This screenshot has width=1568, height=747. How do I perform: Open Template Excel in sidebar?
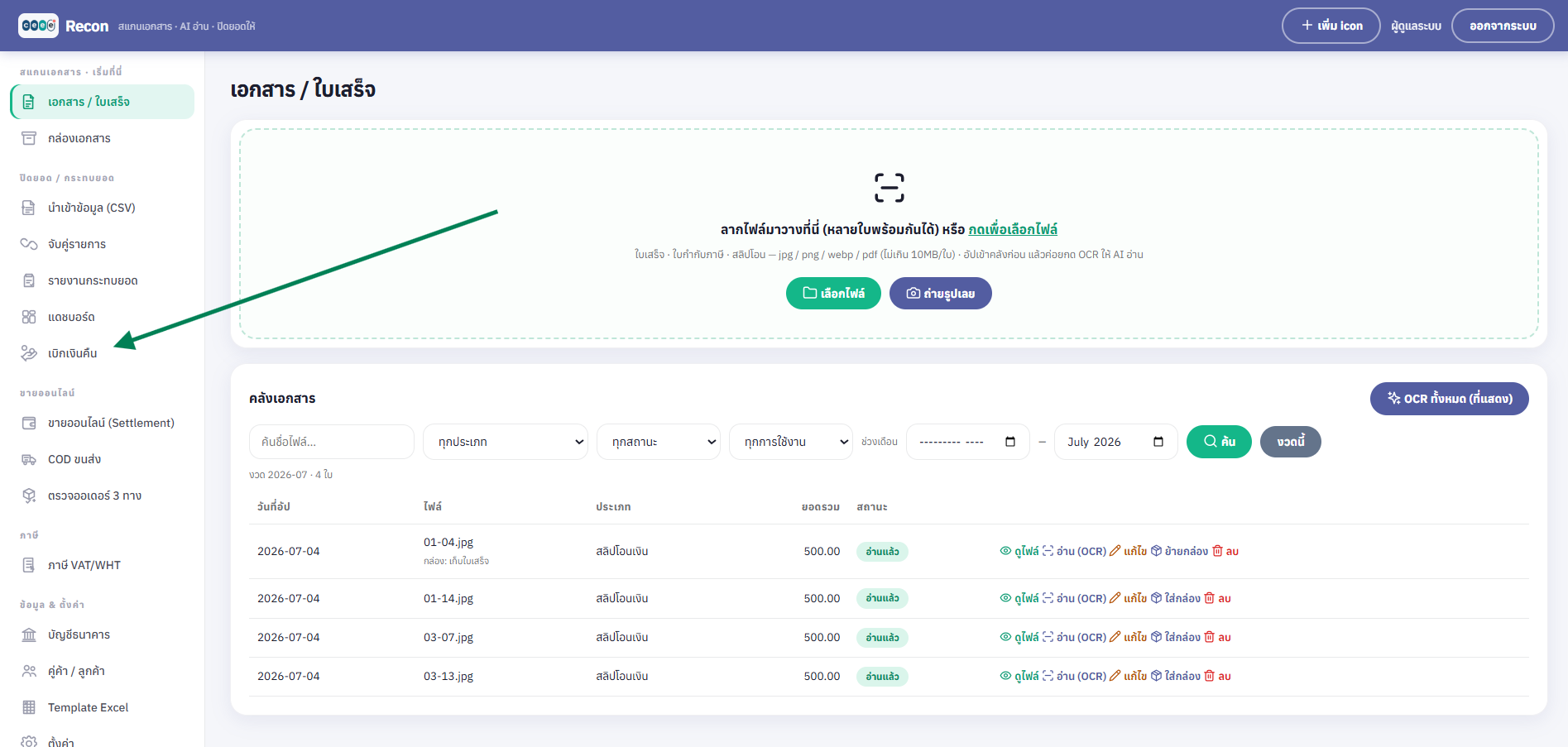click(89, 707)
